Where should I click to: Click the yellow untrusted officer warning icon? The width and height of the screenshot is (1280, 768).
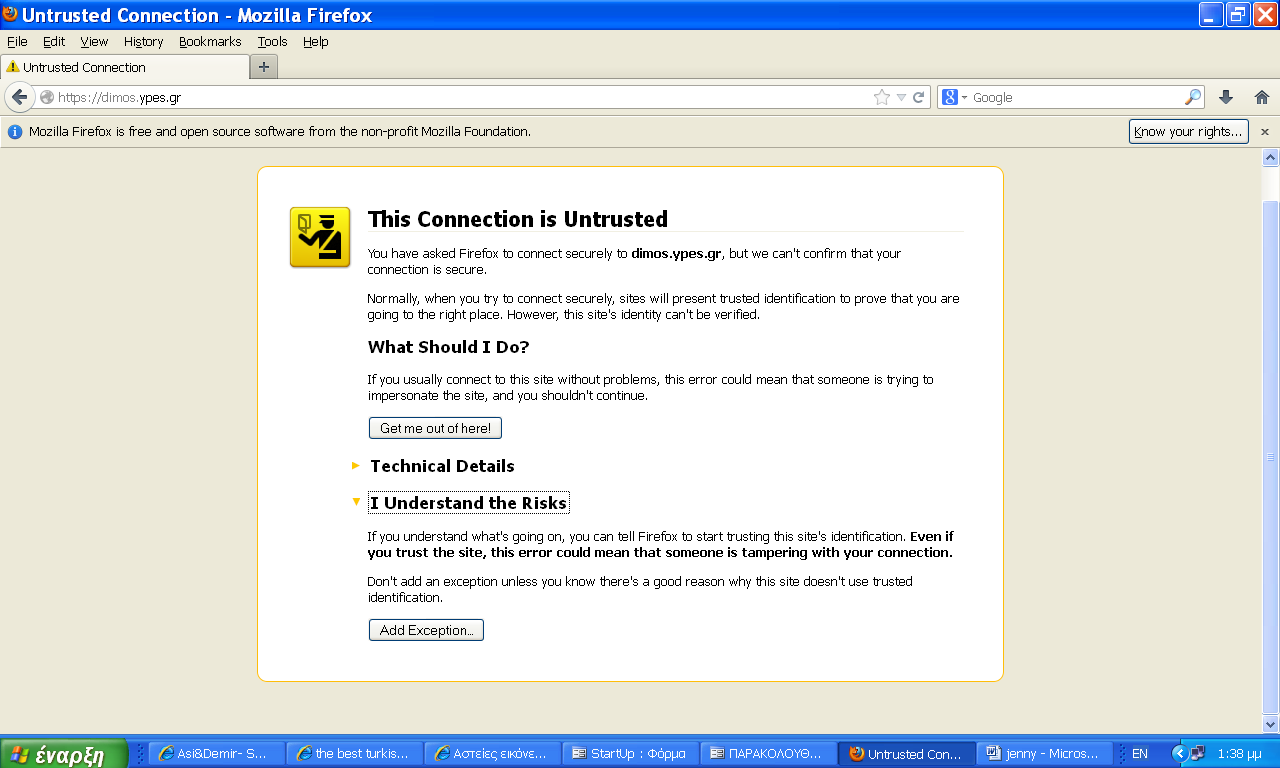click(320, 237)
